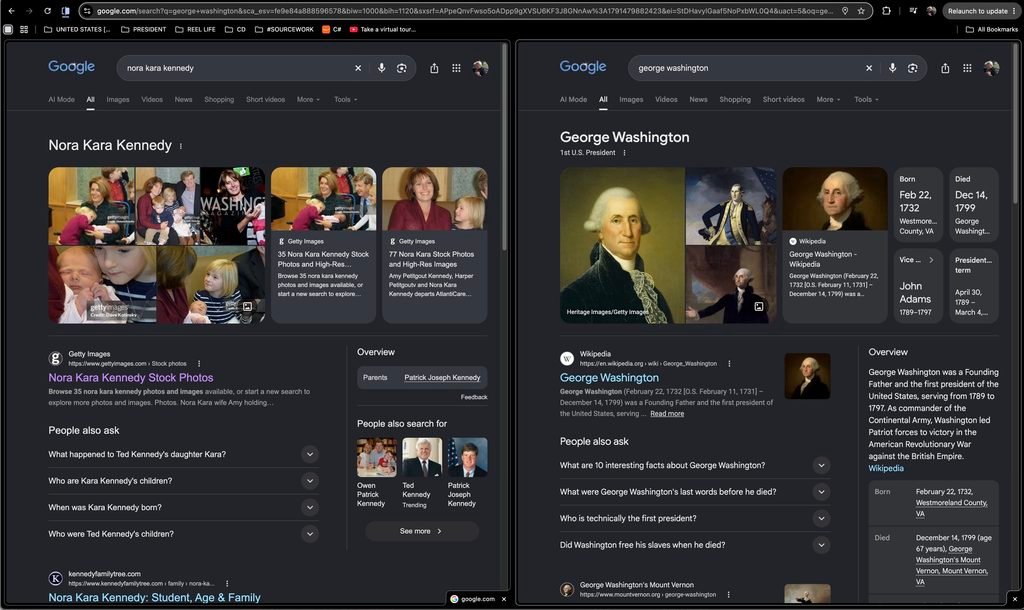Click the share icon beside the george washington search
This screenshot has height=610, width=1024.
[x=945, y=68]
